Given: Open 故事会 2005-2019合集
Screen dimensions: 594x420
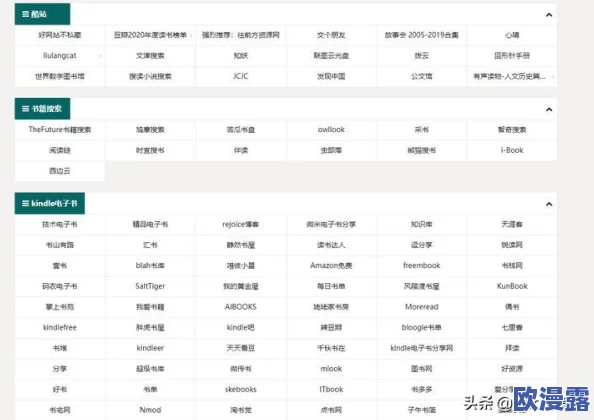Looking at the screenshot, I should click(x=422, y=35).
